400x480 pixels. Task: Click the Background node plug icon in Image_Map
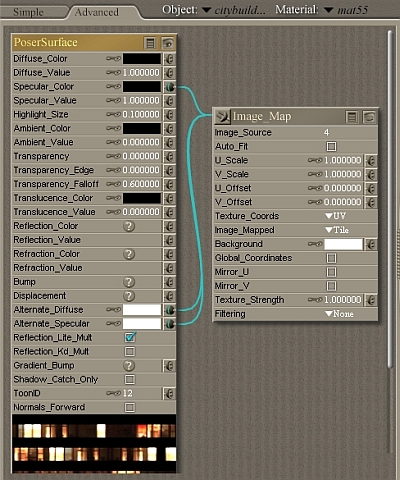coord(371,244)
